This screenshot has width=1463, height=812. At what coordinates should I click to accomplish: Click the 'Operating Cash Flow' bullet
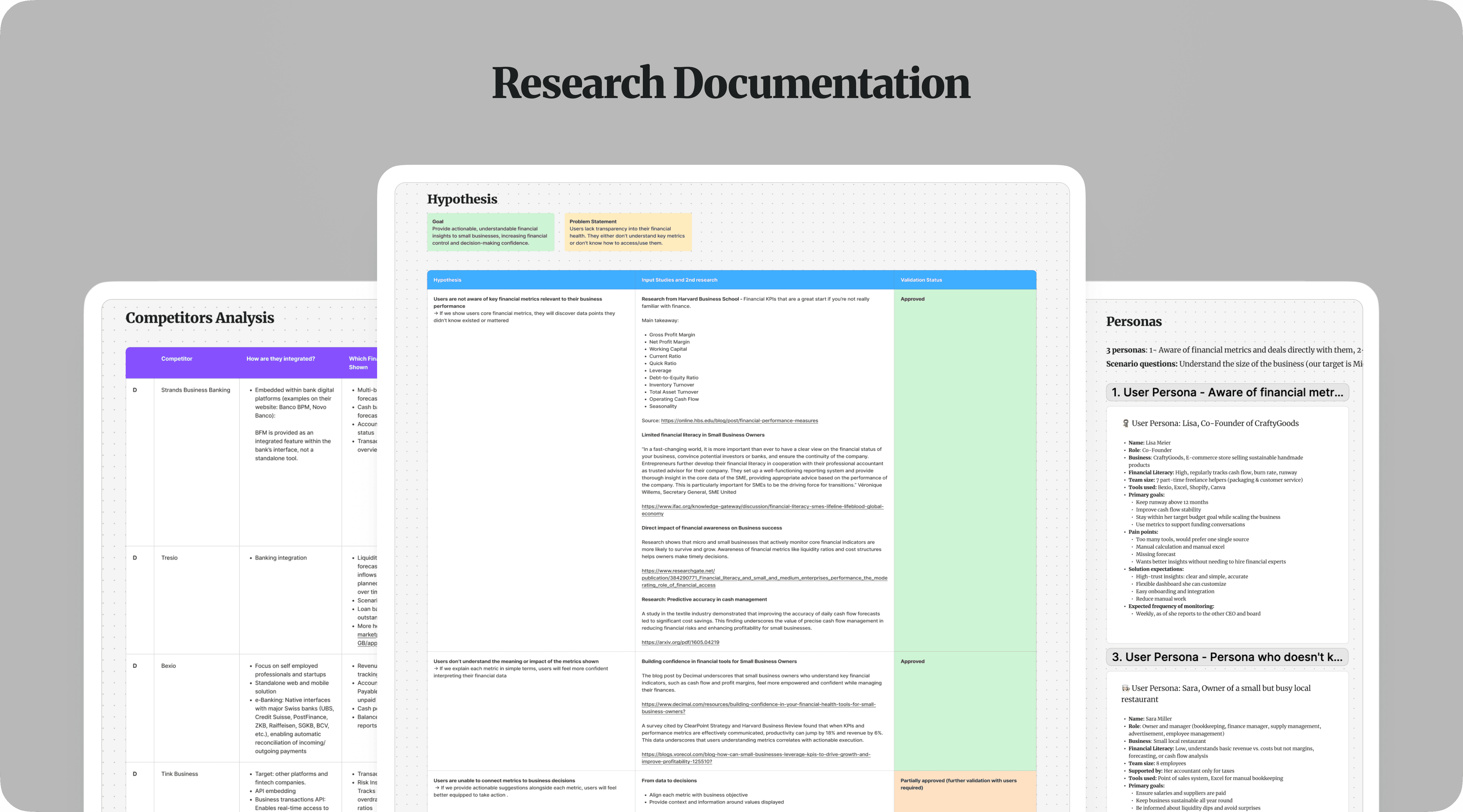674,399
